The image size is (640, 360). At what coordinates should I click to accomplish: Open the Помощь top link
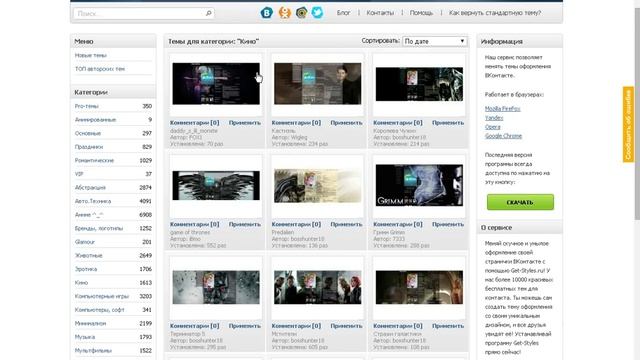coord(421,13)
